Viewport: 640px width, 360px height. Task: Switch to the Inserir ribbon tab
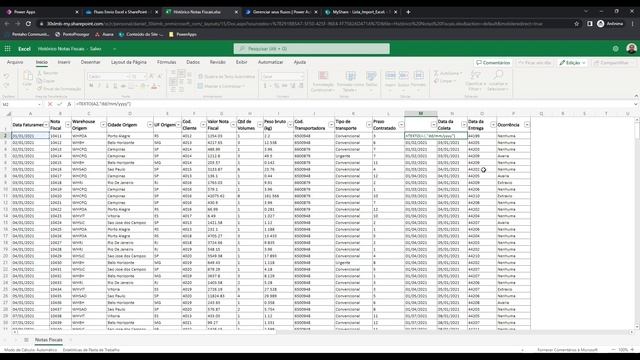[x=64, y=62]
